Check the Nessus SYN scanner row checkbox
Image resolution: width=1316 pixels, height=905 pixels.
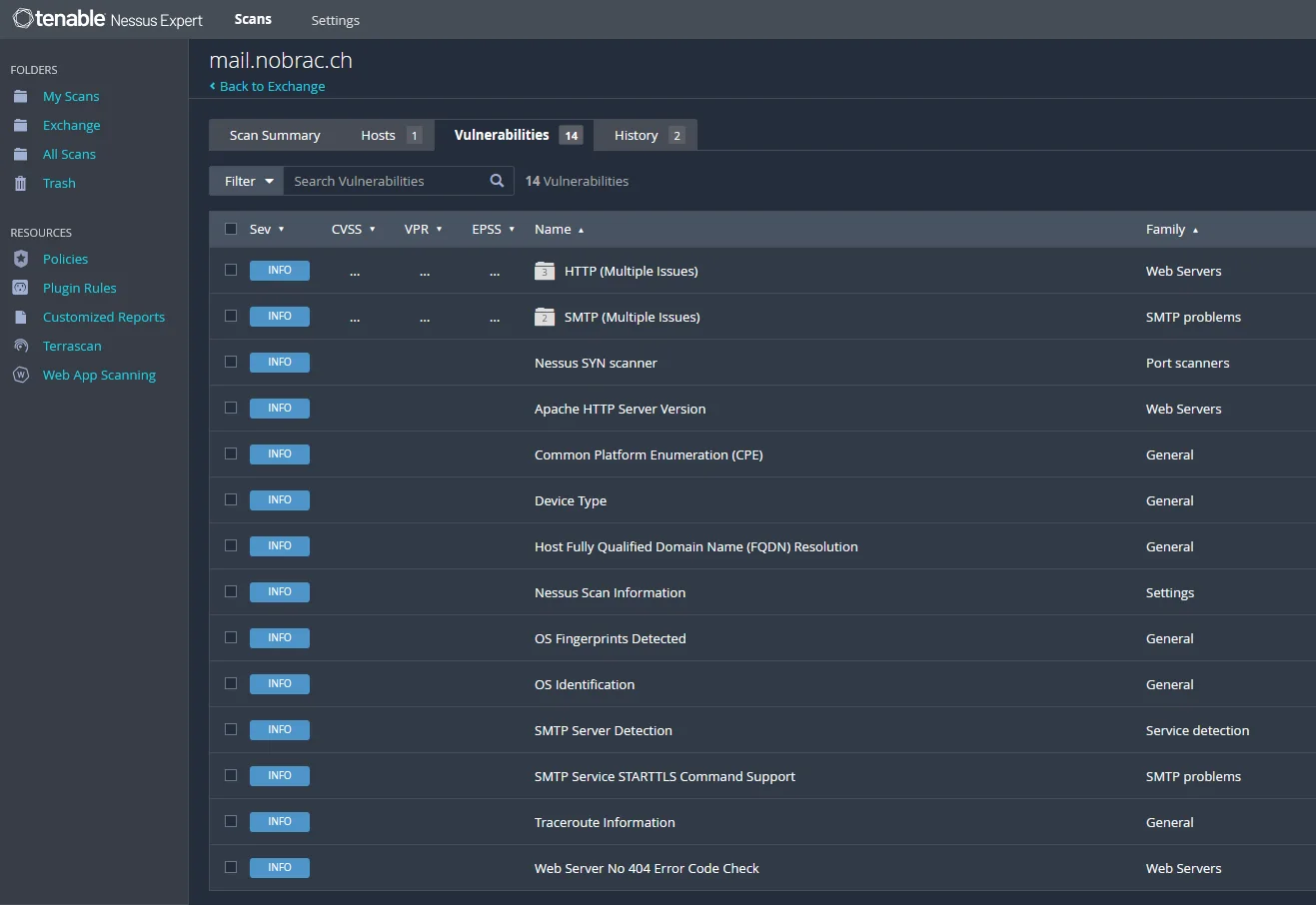[231, 362]
